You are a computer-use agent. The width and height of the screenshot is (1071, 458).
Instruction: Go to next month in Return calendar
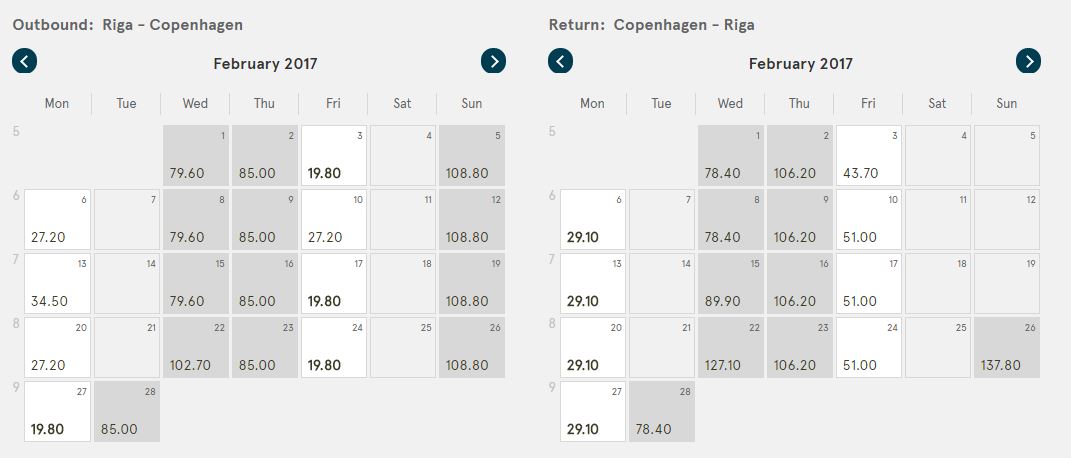pyautogui.click(x=1028, y=61)
